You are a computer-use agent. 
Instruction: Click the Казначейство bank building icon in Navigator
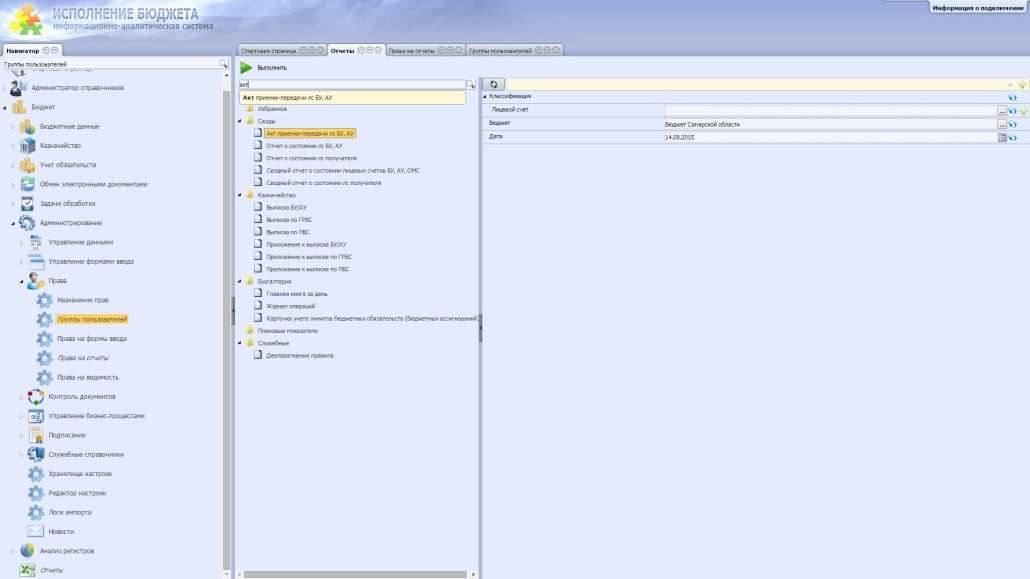tap(28, 145)
